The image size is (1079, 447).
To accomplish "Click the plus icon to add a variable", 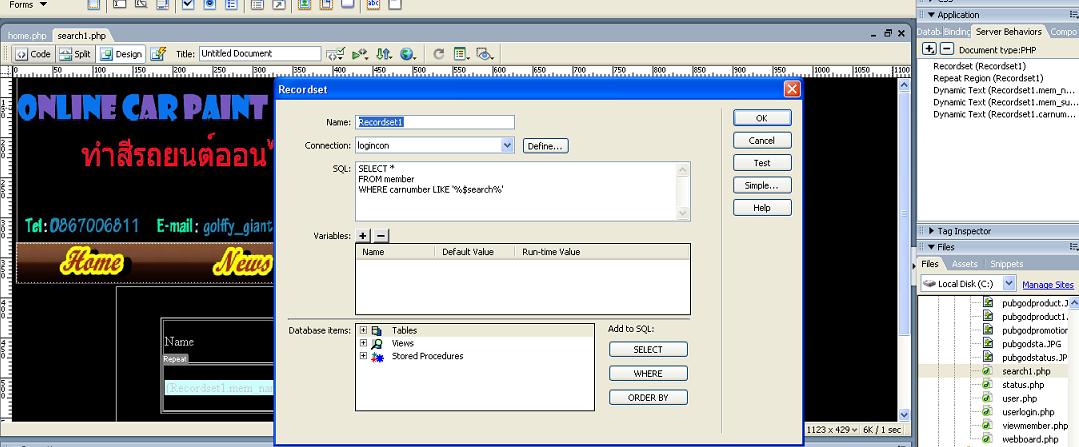I will coord(363,236).
